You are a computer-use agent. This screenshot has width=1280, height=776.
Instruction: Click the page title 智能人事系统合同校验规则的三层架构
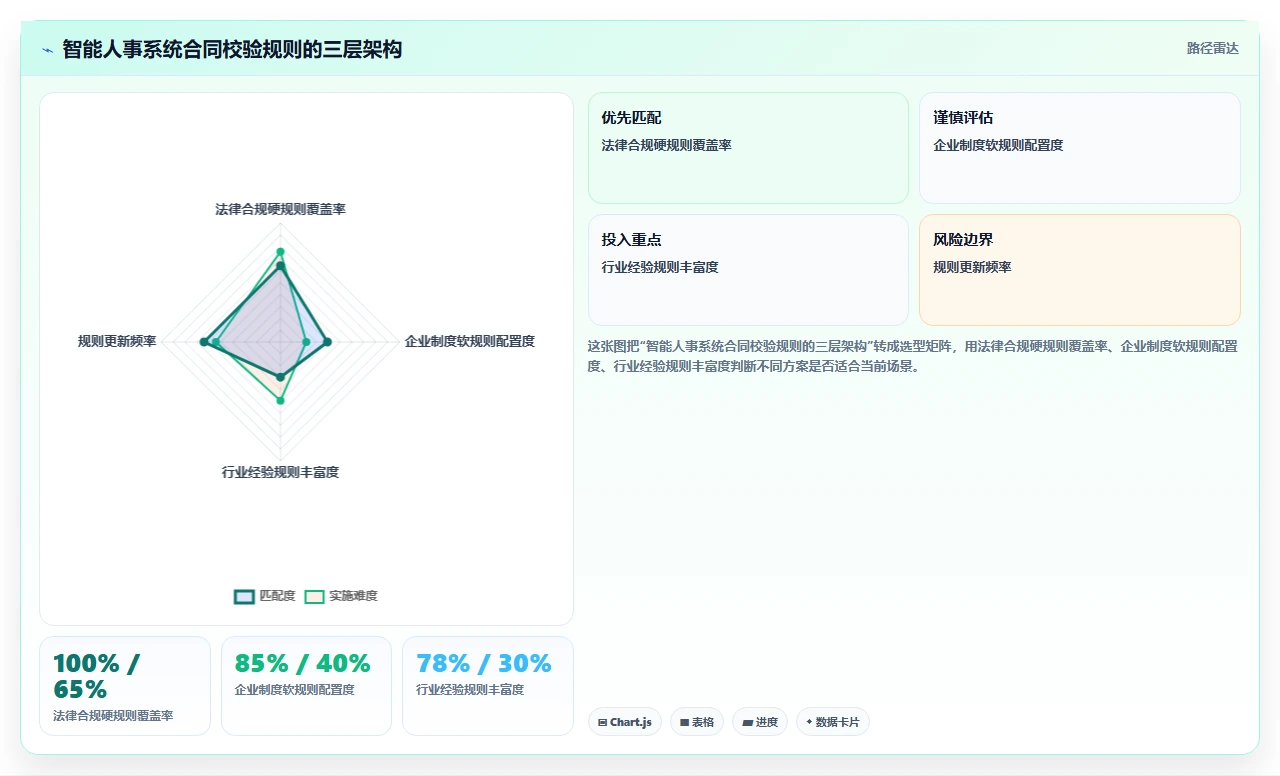[x=232, y=49]
